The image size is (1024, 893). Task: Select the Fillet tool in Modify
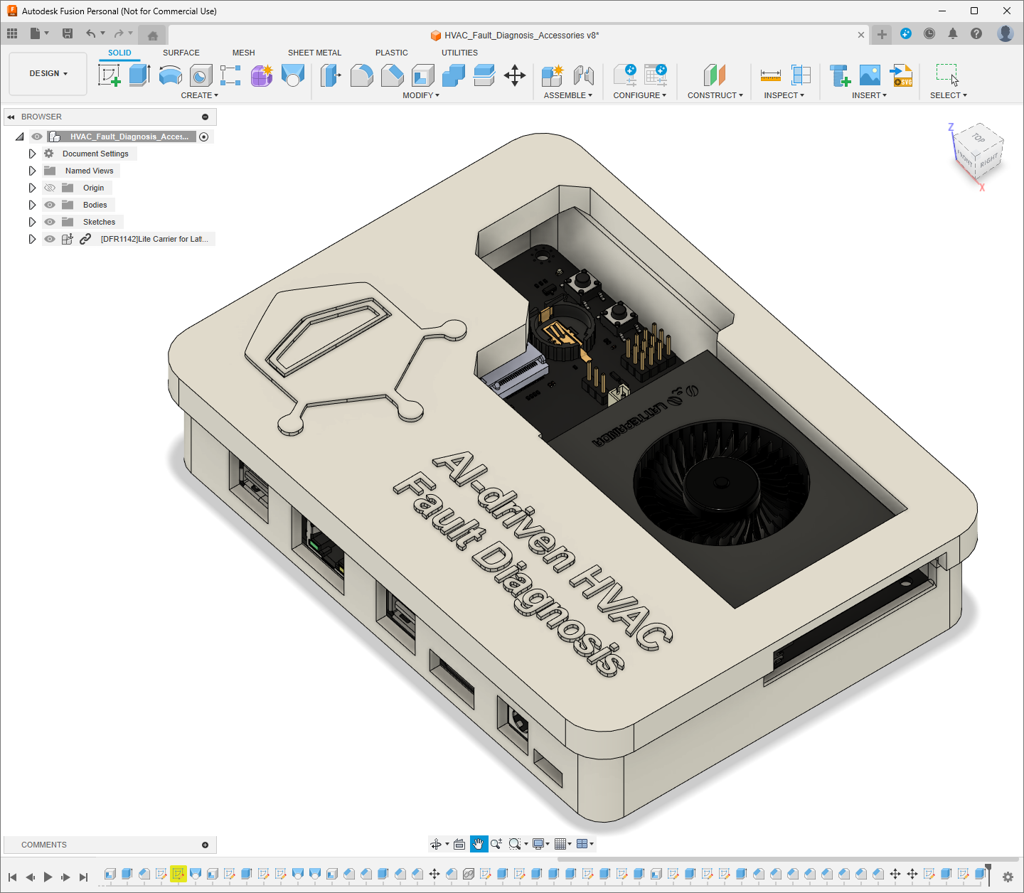361,75
